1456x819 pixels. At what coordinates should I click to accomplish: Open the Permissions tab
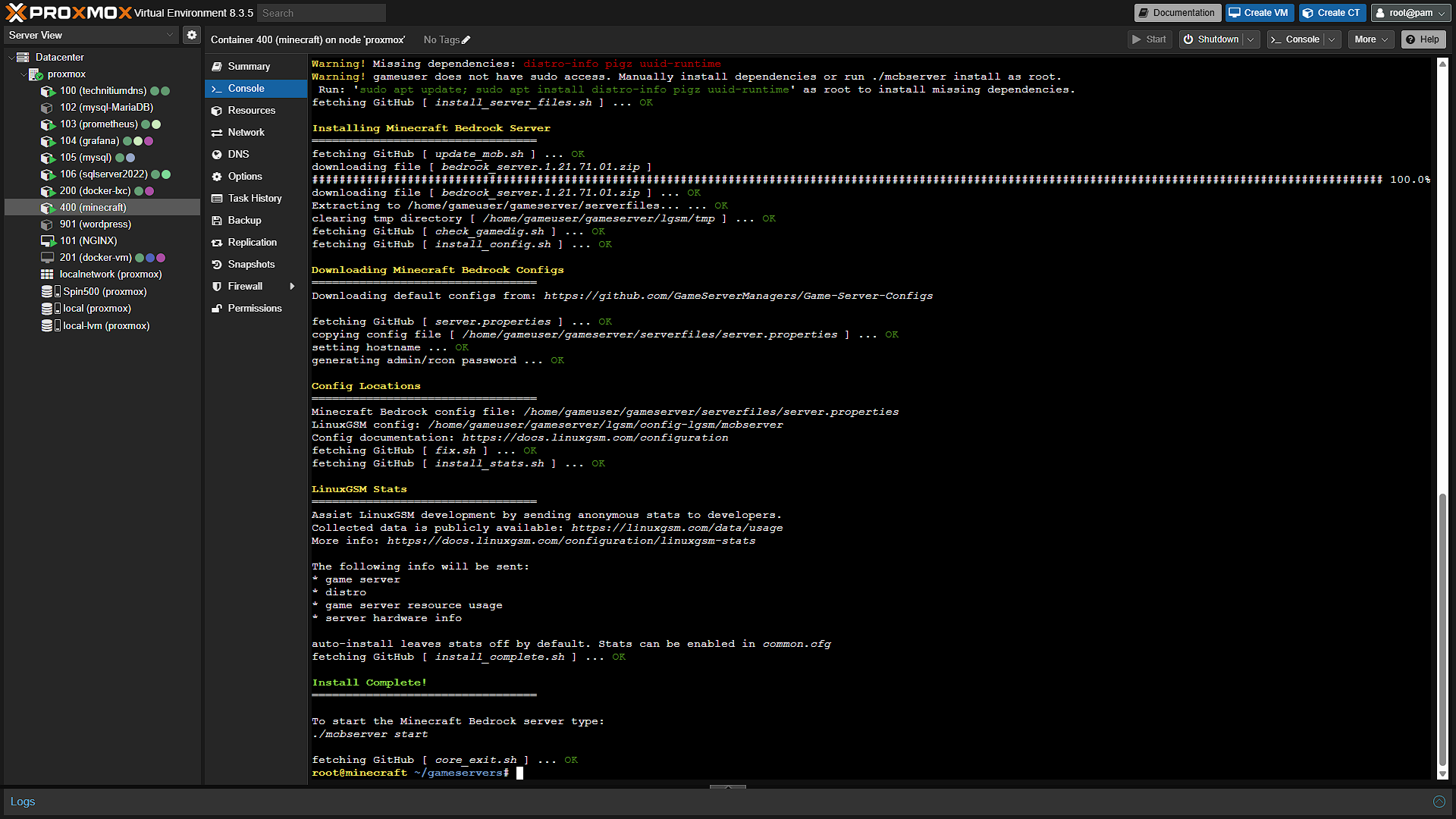256,309
